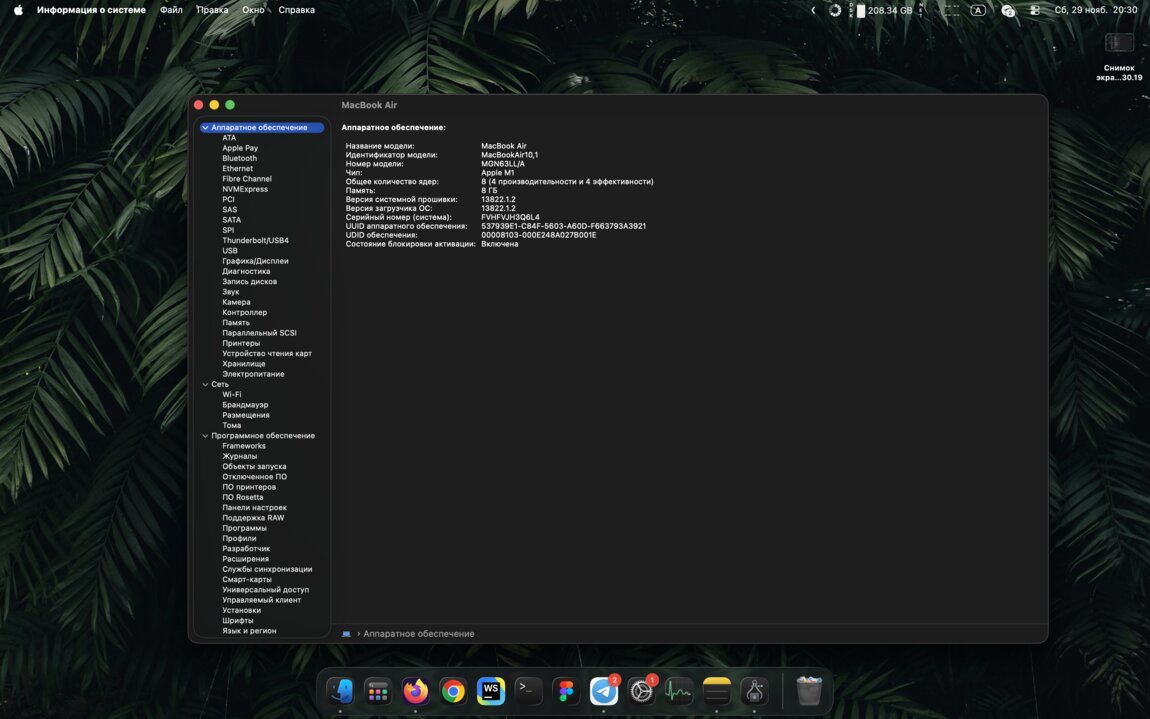Switch keyboard input source in menu bar
This screenshot has height=719, width=1150.
pos(978,10)
